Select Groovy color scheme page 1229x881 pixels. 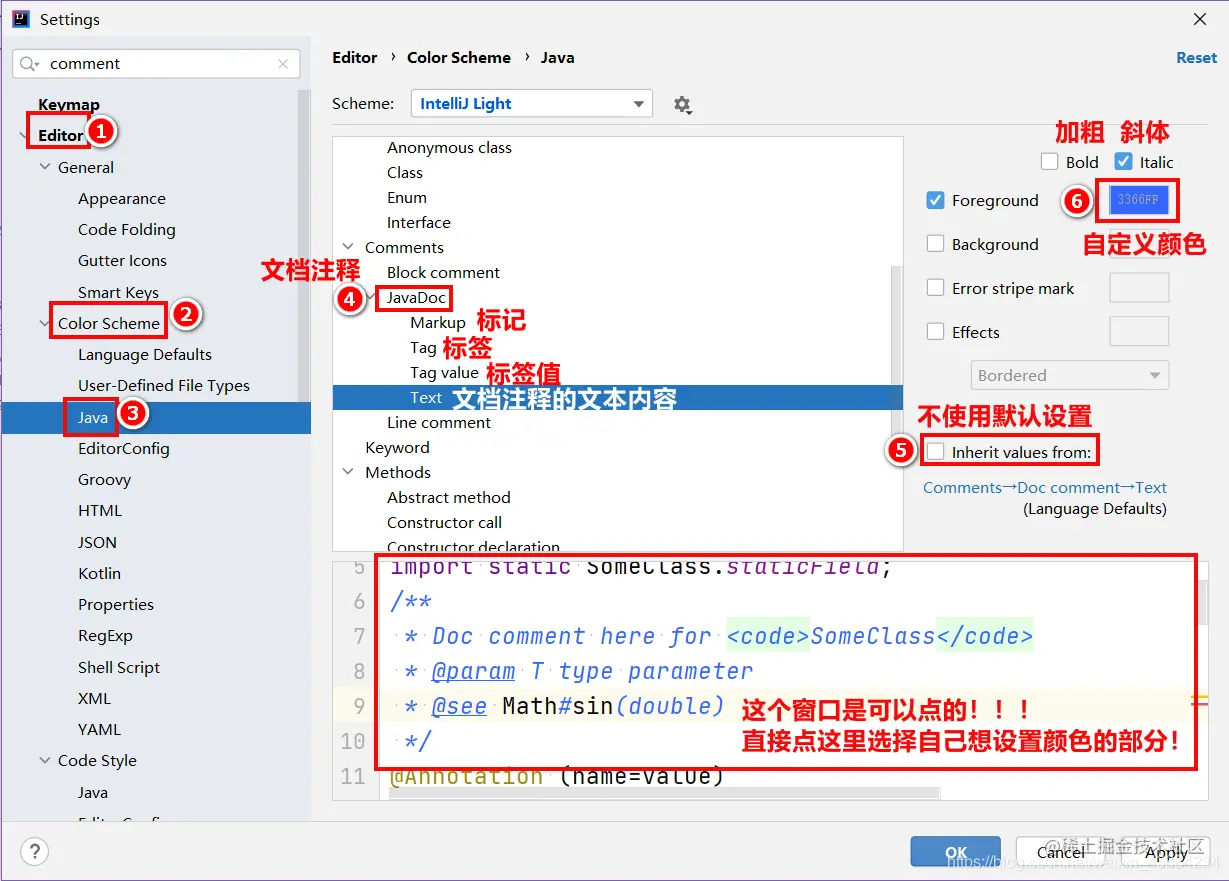(105, 479)
